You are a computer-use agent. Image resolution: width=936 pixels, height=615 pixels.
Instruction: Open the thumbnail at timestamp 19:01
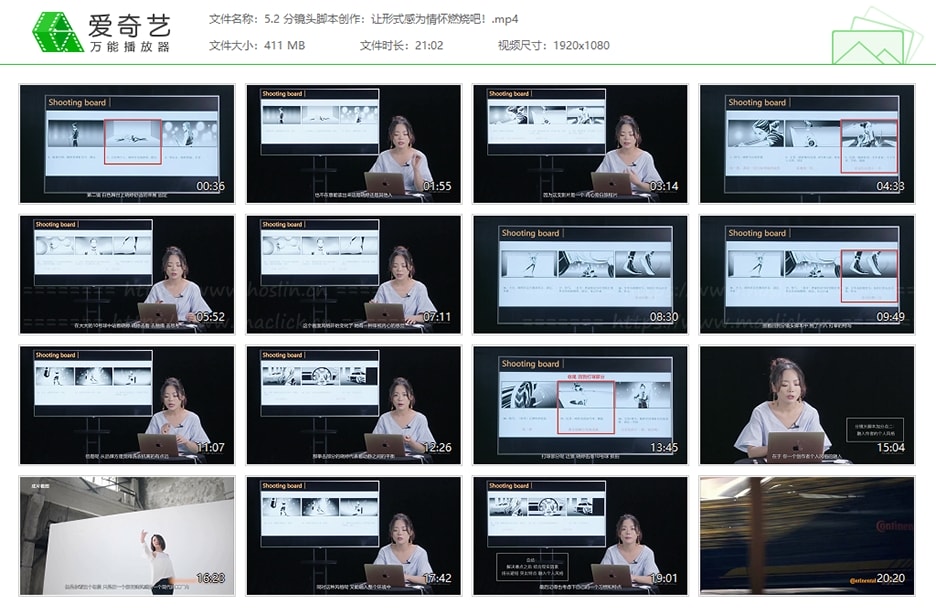point(580,536)
